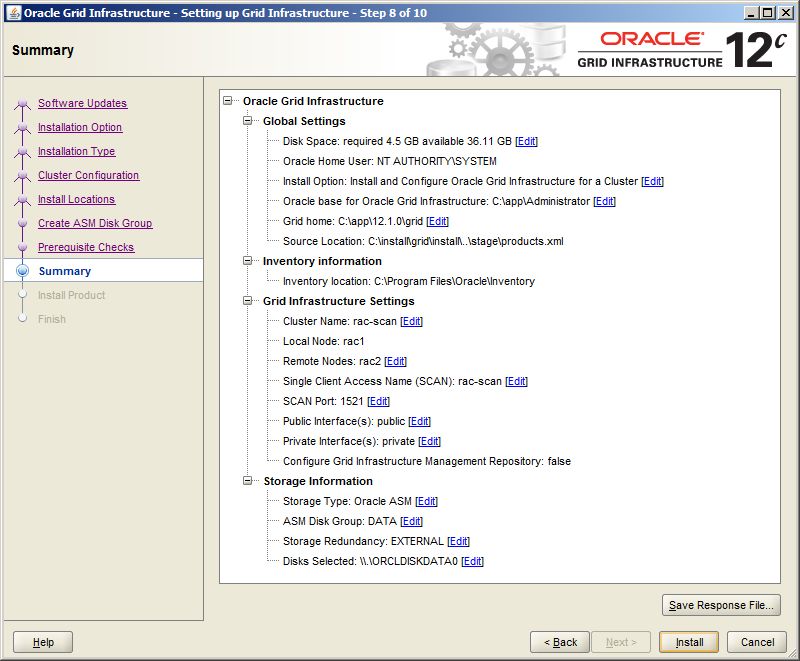
Task: Select Oracle Home User row
Action: [x=390, y=161]
